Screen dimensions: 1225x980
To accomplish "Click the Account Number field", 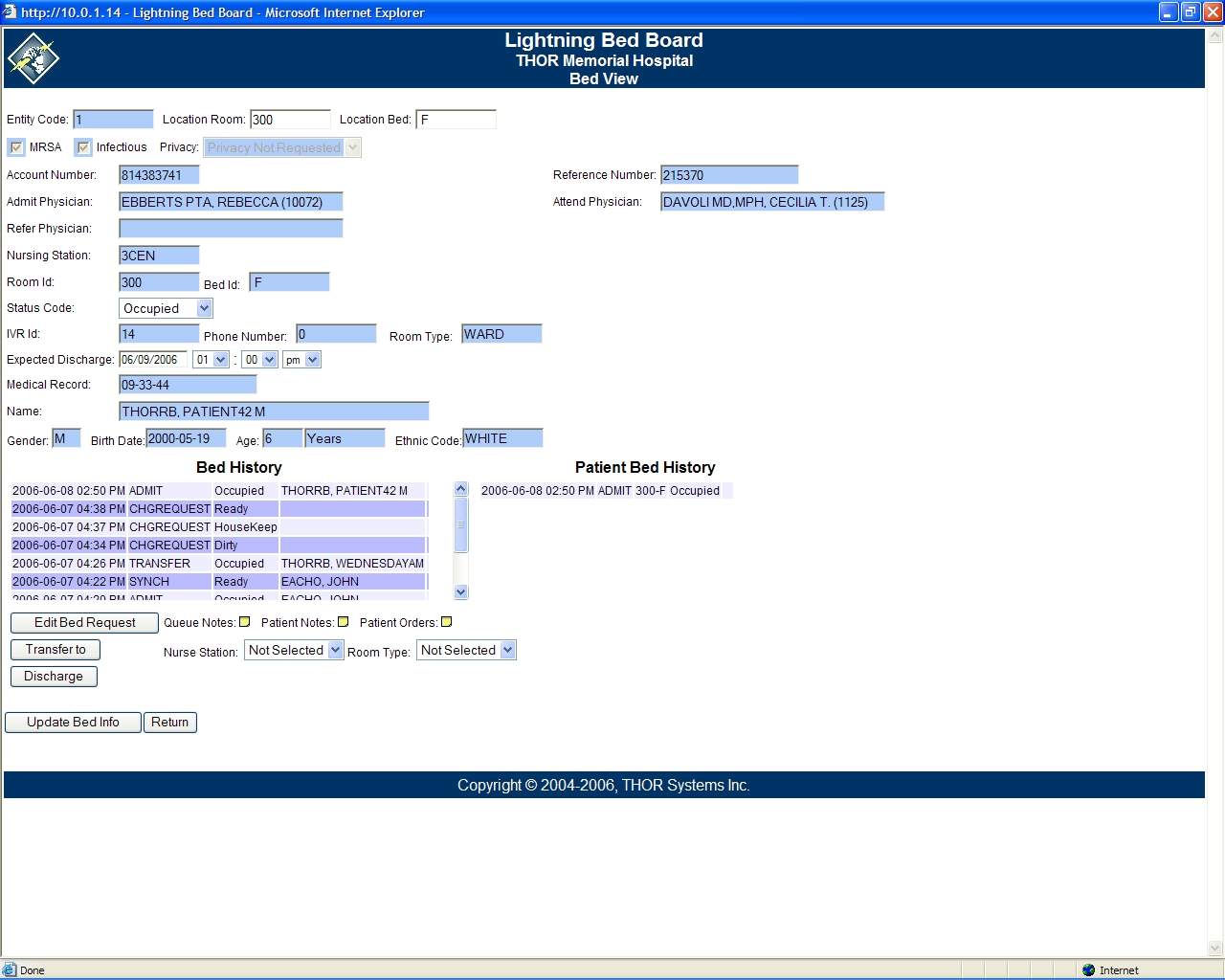I will (x=159, y=175).
